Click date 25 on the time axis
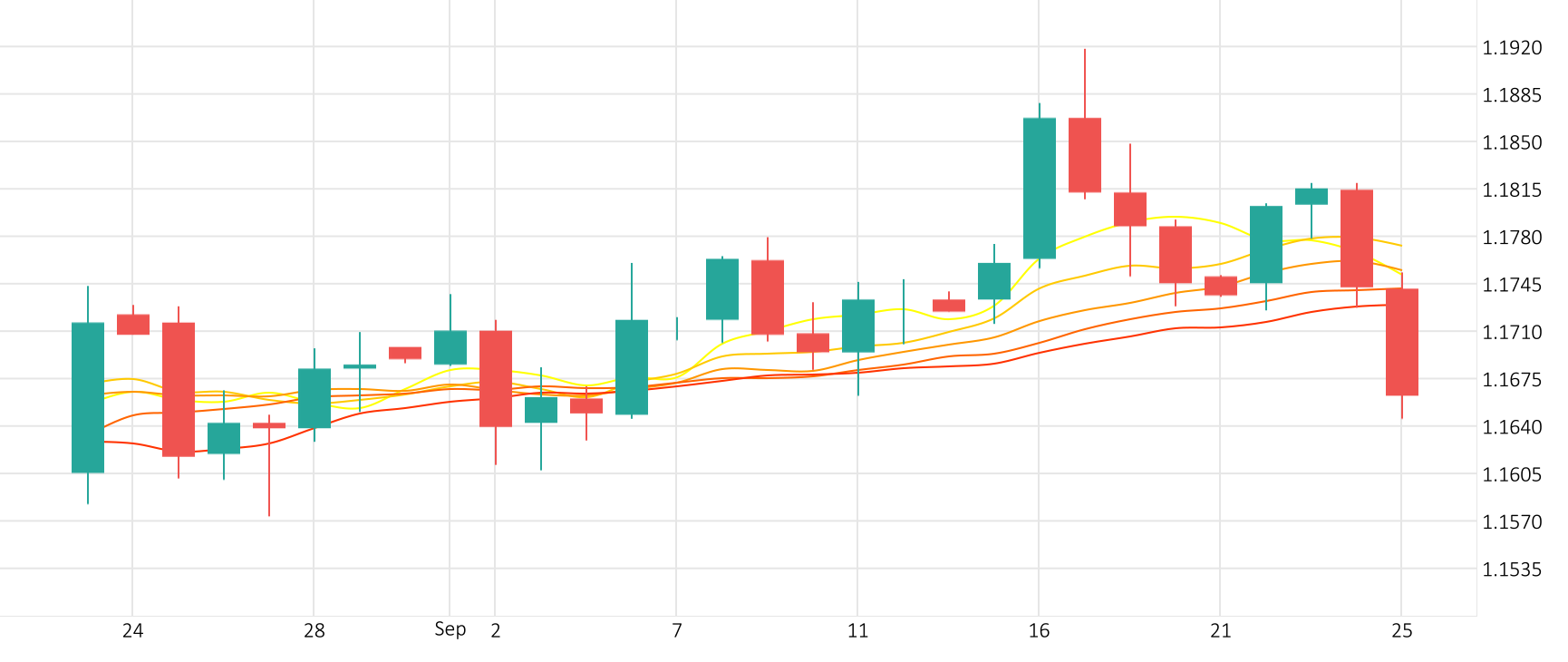 coord(1401,630)
